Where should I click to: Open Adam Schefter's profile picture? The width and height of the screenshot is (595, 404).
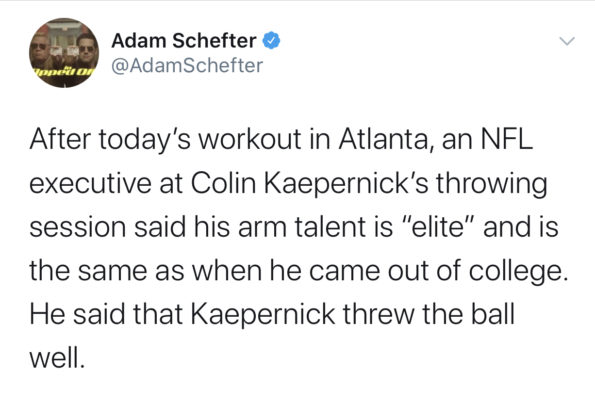pos(64,53)
